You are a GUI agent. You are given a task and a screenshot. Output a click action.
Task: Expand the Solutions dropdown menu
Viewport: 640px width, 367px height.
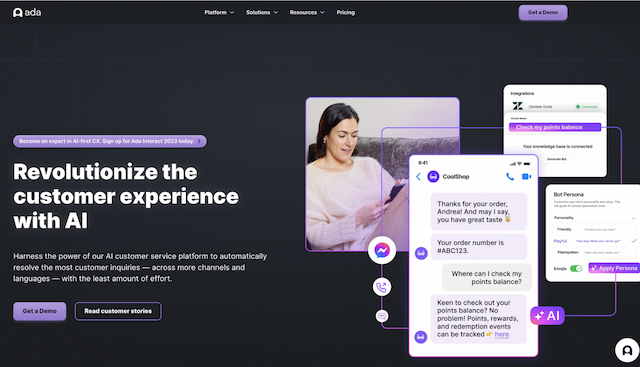[x=262, y=13]
